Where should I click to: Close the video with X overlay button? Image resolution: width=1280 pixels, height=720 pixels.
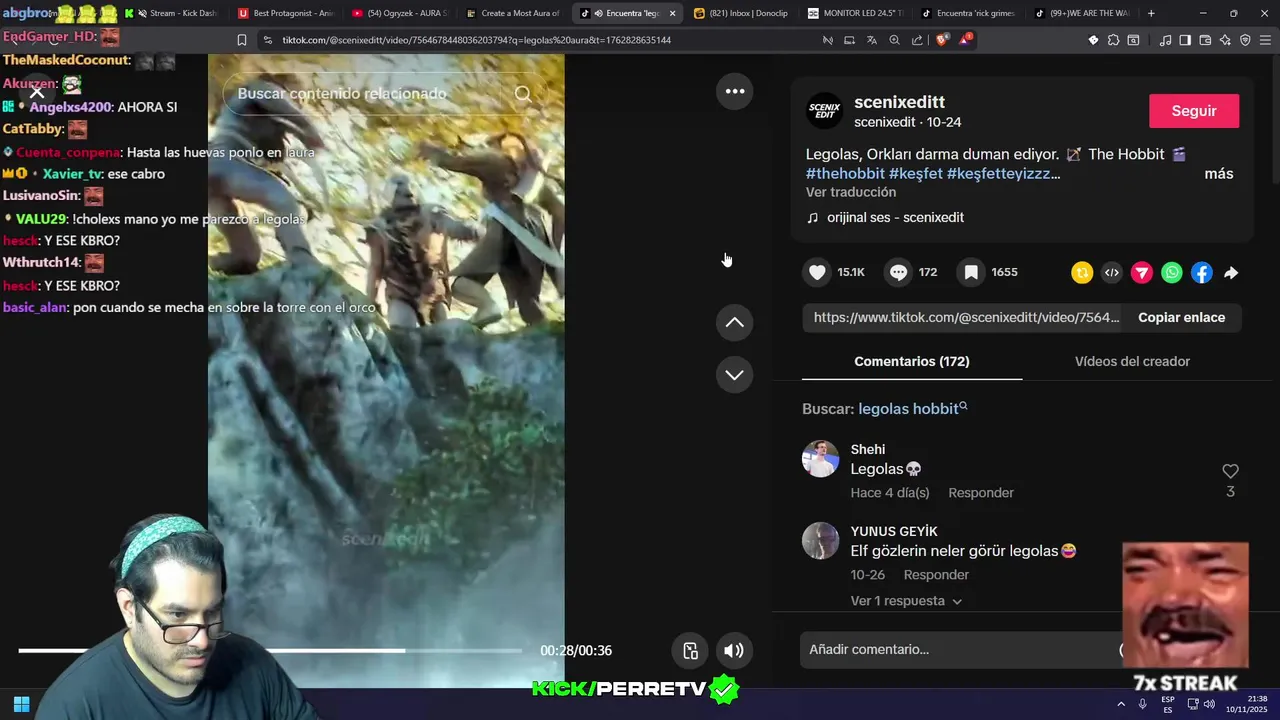[37, 93]
